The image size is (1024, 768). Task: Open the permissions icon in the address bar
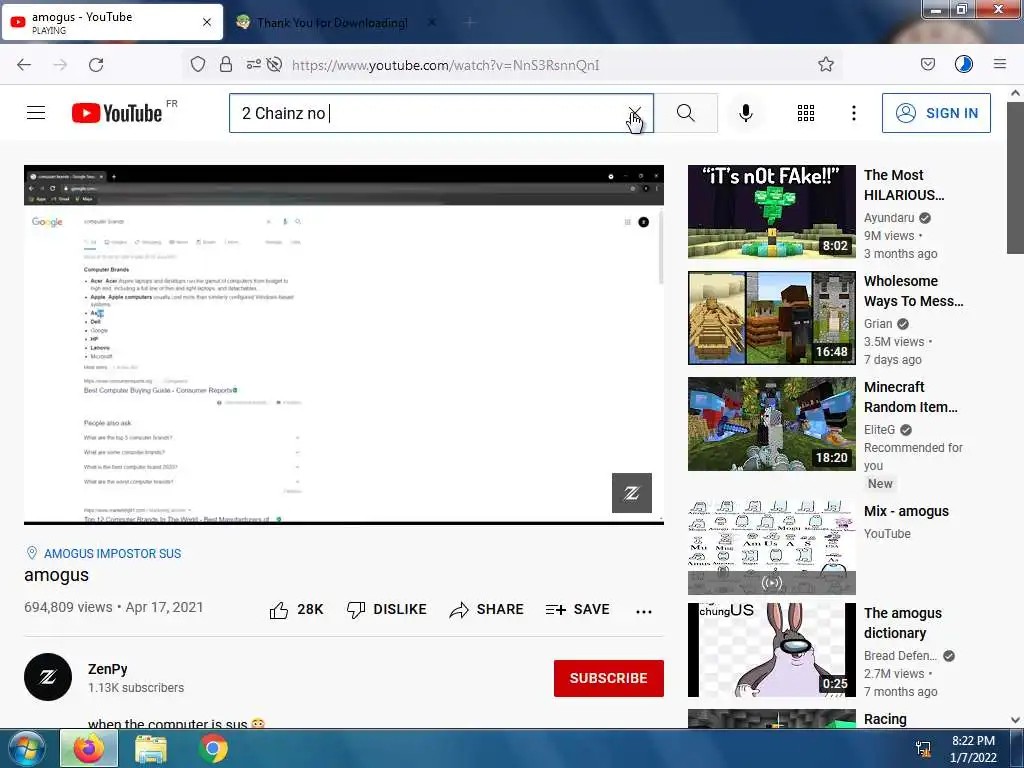pos(253,64)
